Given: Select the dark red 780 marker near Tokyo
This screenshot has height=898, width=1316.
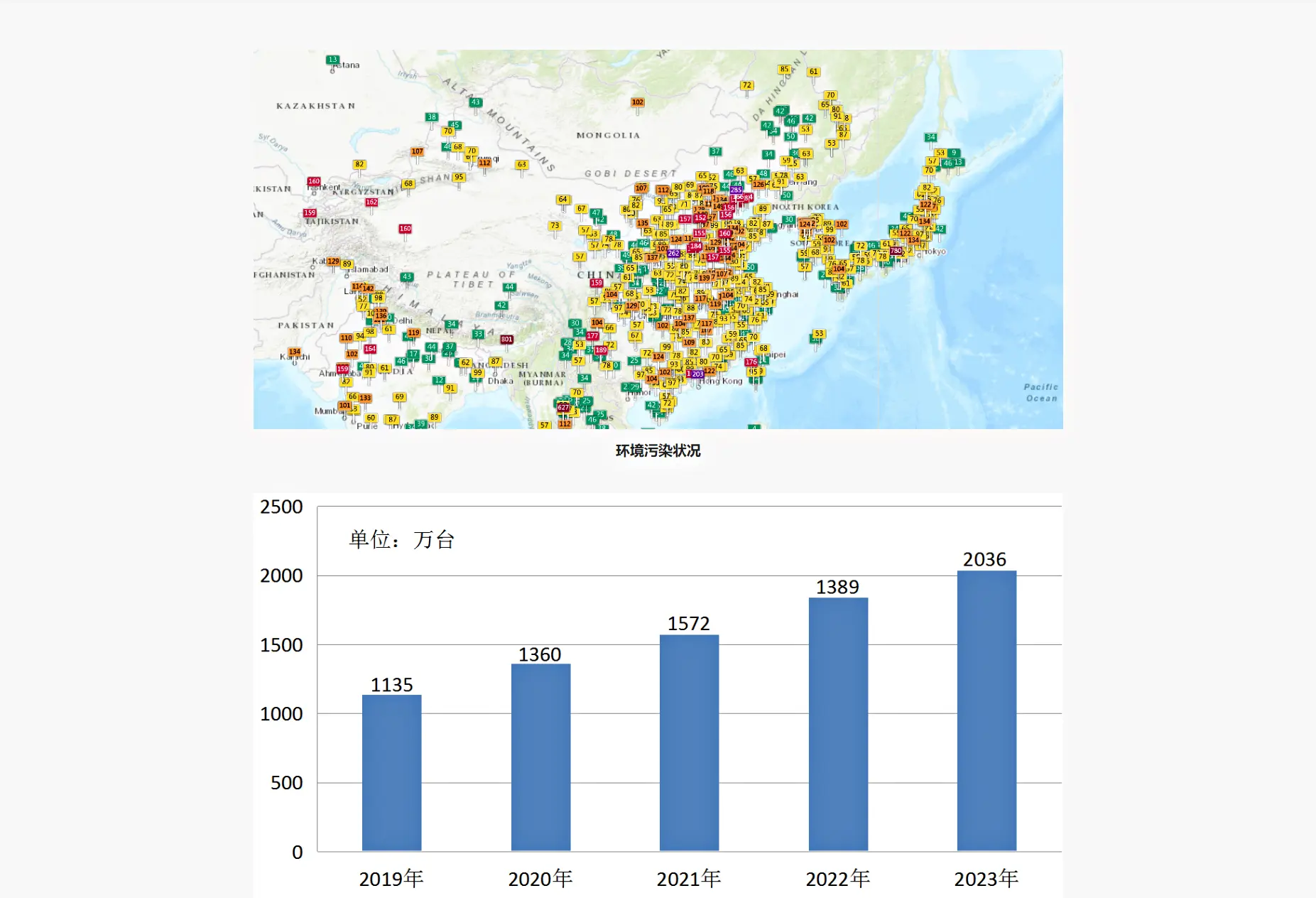Looking at the screenshot, I should pyautogui.click(x=896, y=251).
